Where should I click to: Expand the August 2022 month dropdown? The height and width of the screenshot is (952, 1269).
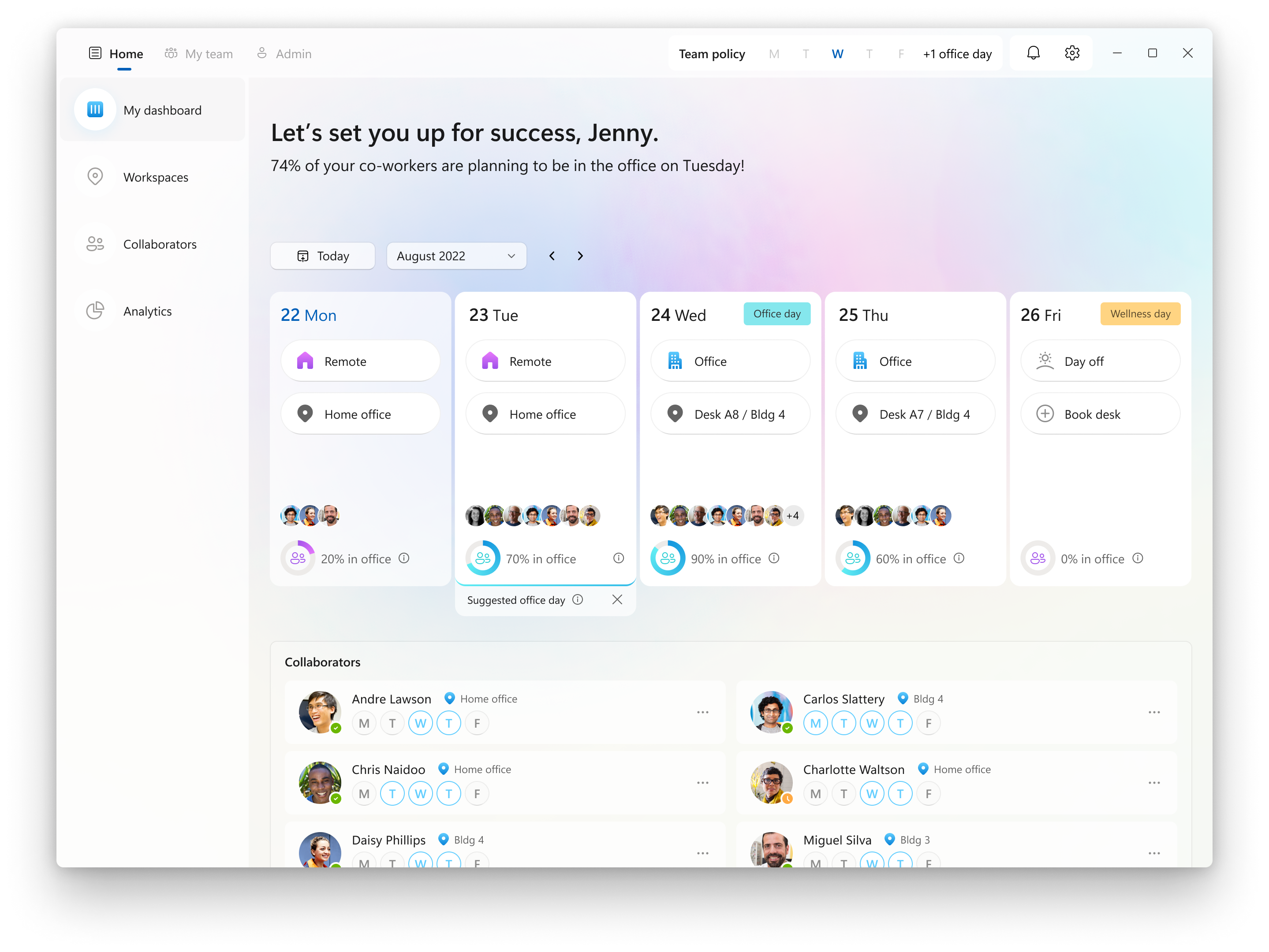(x=456, y=256)
